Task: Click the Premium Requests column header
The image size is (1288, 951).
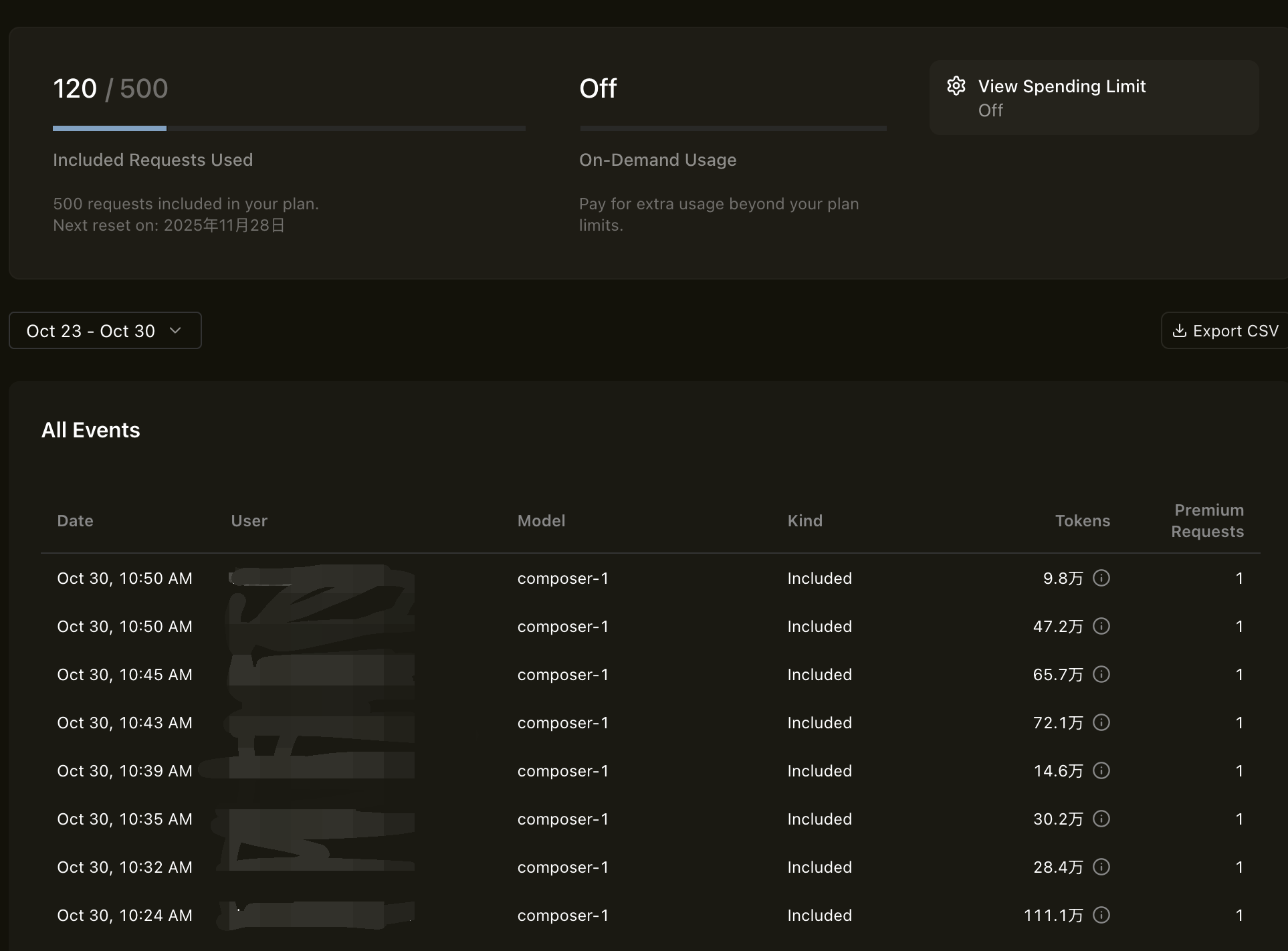Action: 1208,521
